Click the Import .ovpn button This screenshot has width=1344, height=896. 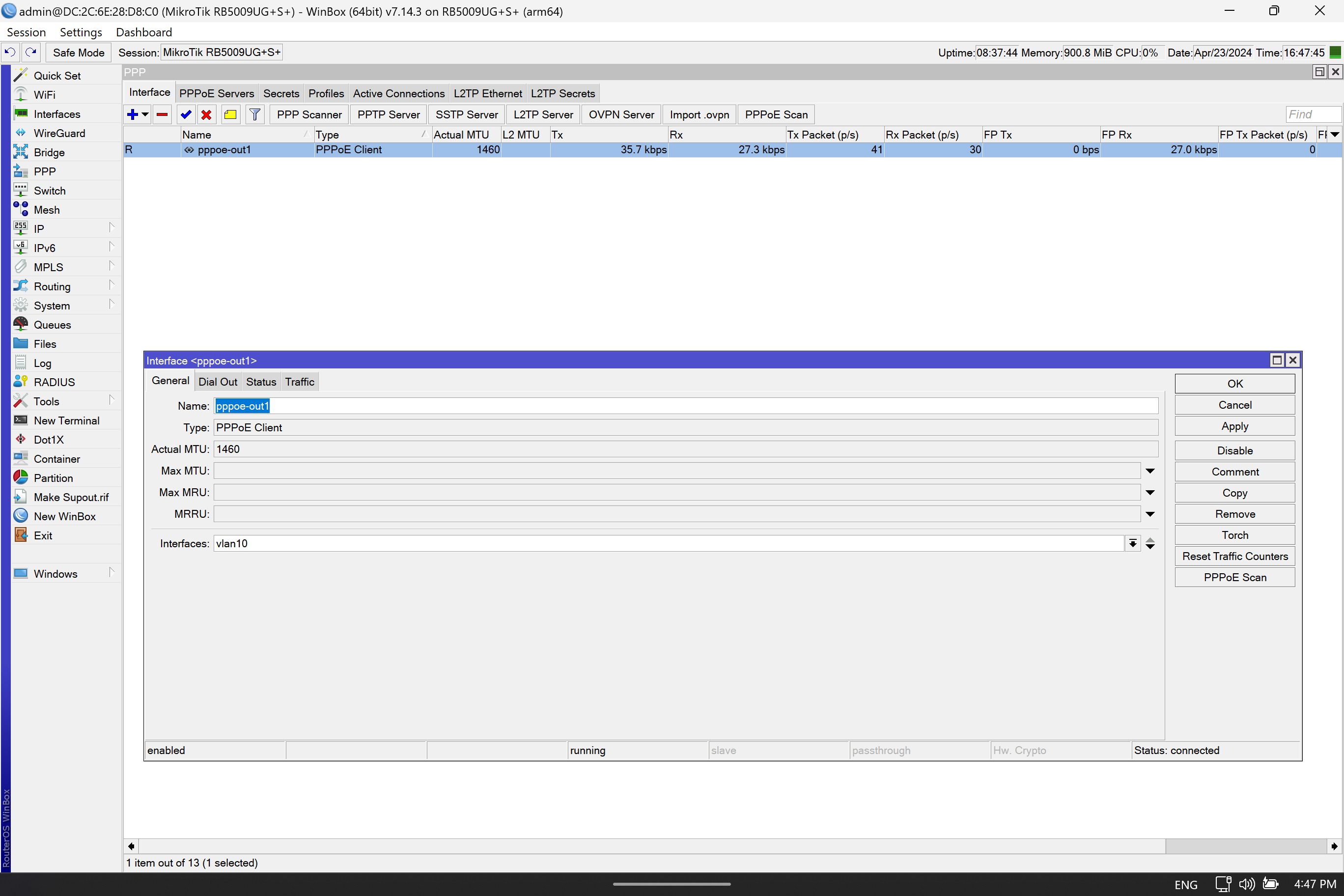[x=700, y=114]
